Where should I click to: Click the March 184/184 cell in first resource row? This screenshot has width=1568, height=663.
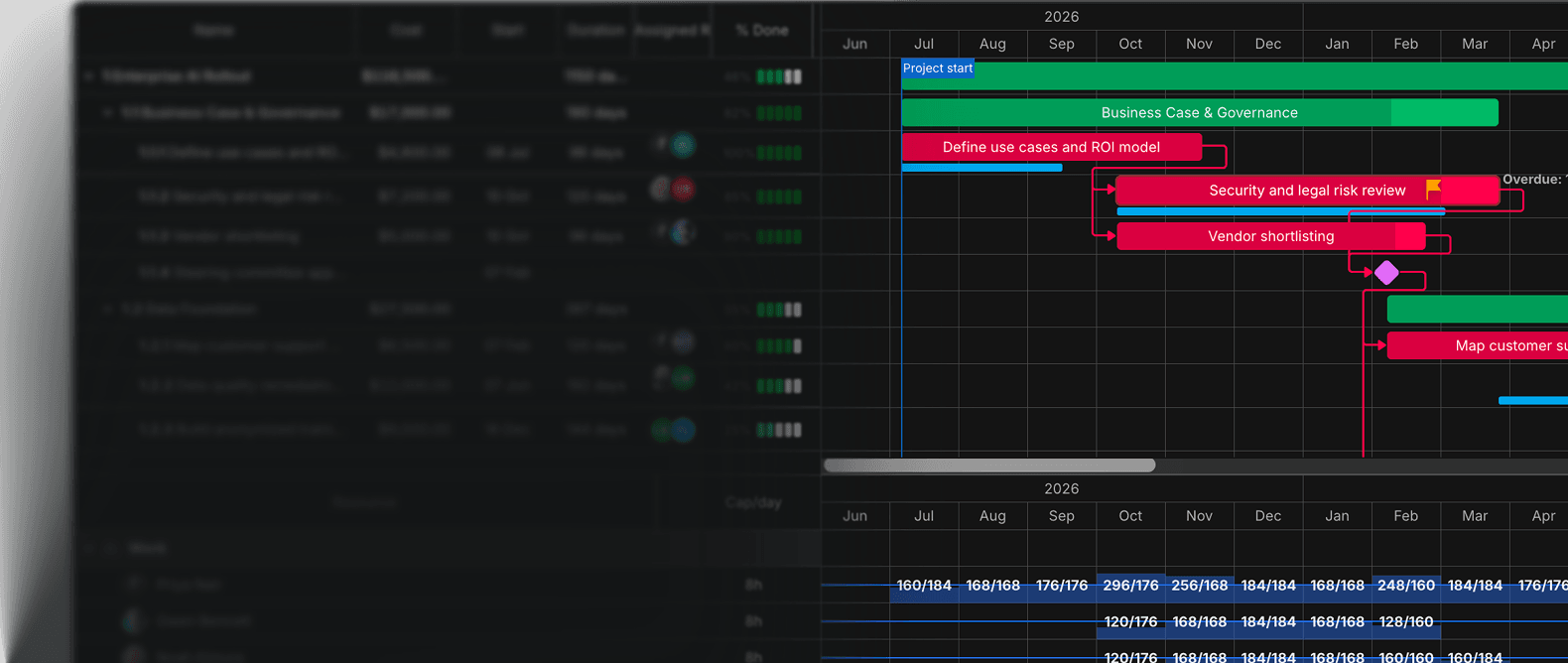[1475, 586]
